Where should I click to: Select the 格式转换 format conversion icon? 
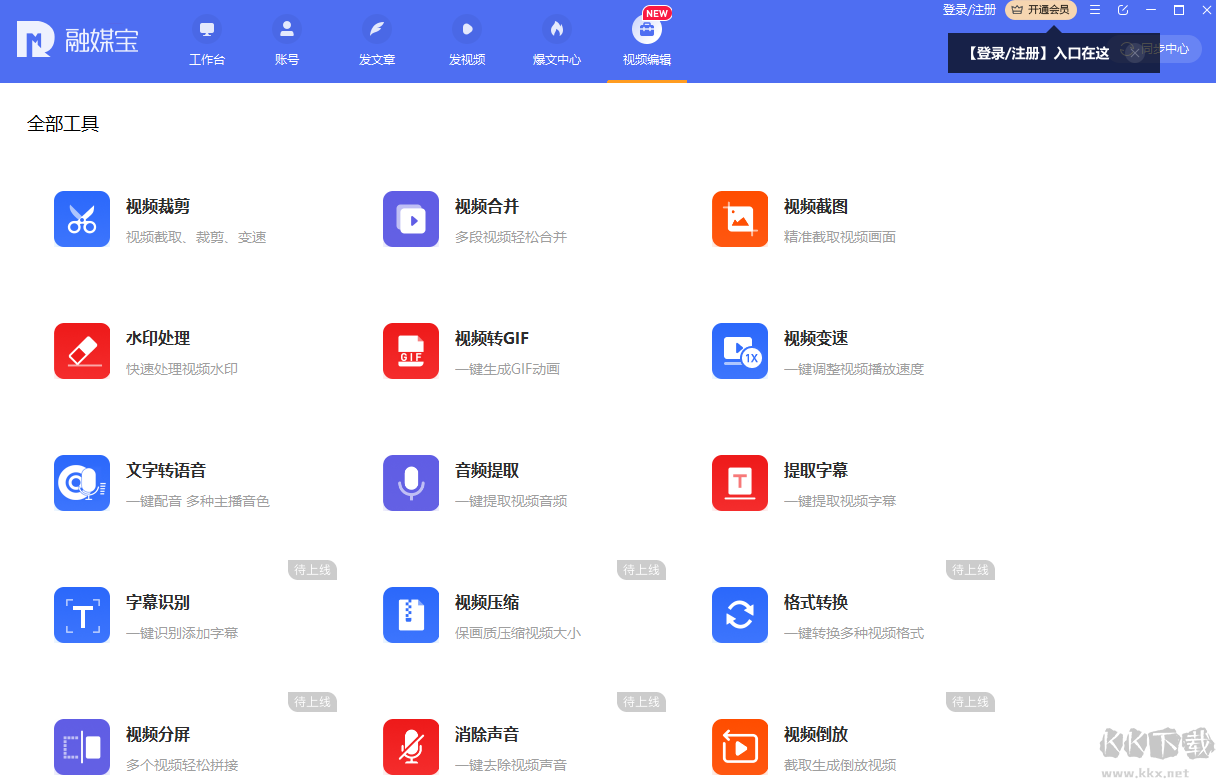[x=740, y=615]
